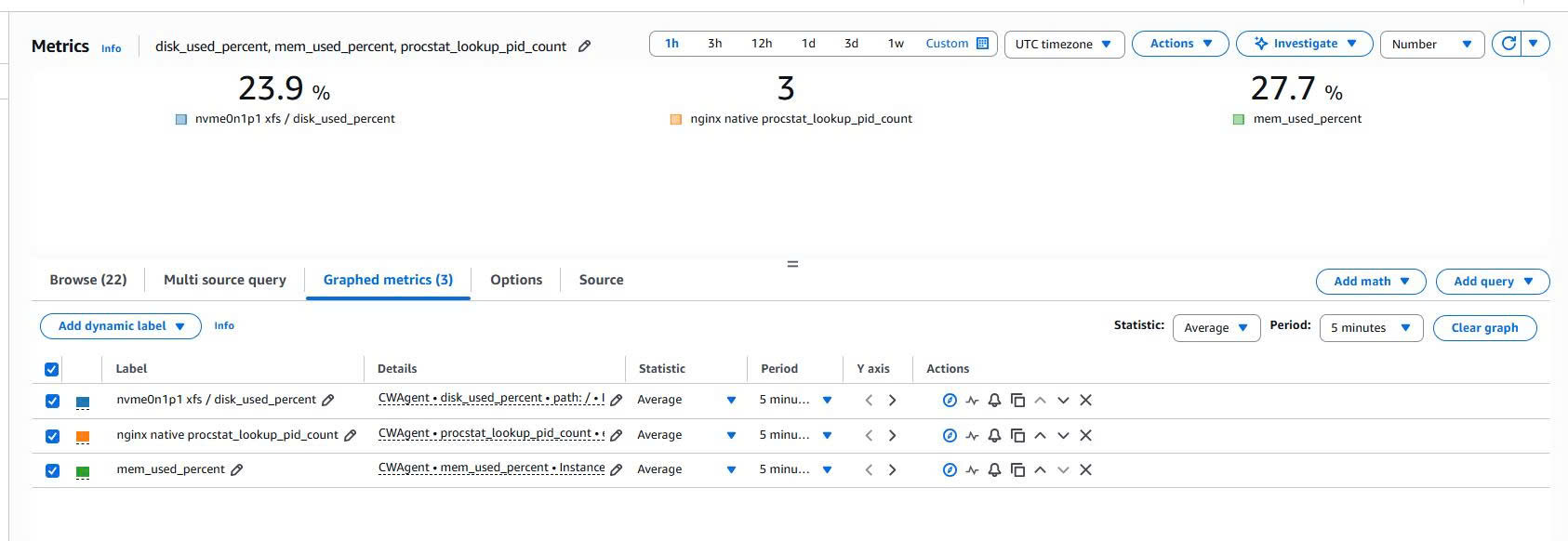Screen dimensions: 1568x541
Task: Apply anomaly detection to disk_used_percent row
Action: point(972,401)
